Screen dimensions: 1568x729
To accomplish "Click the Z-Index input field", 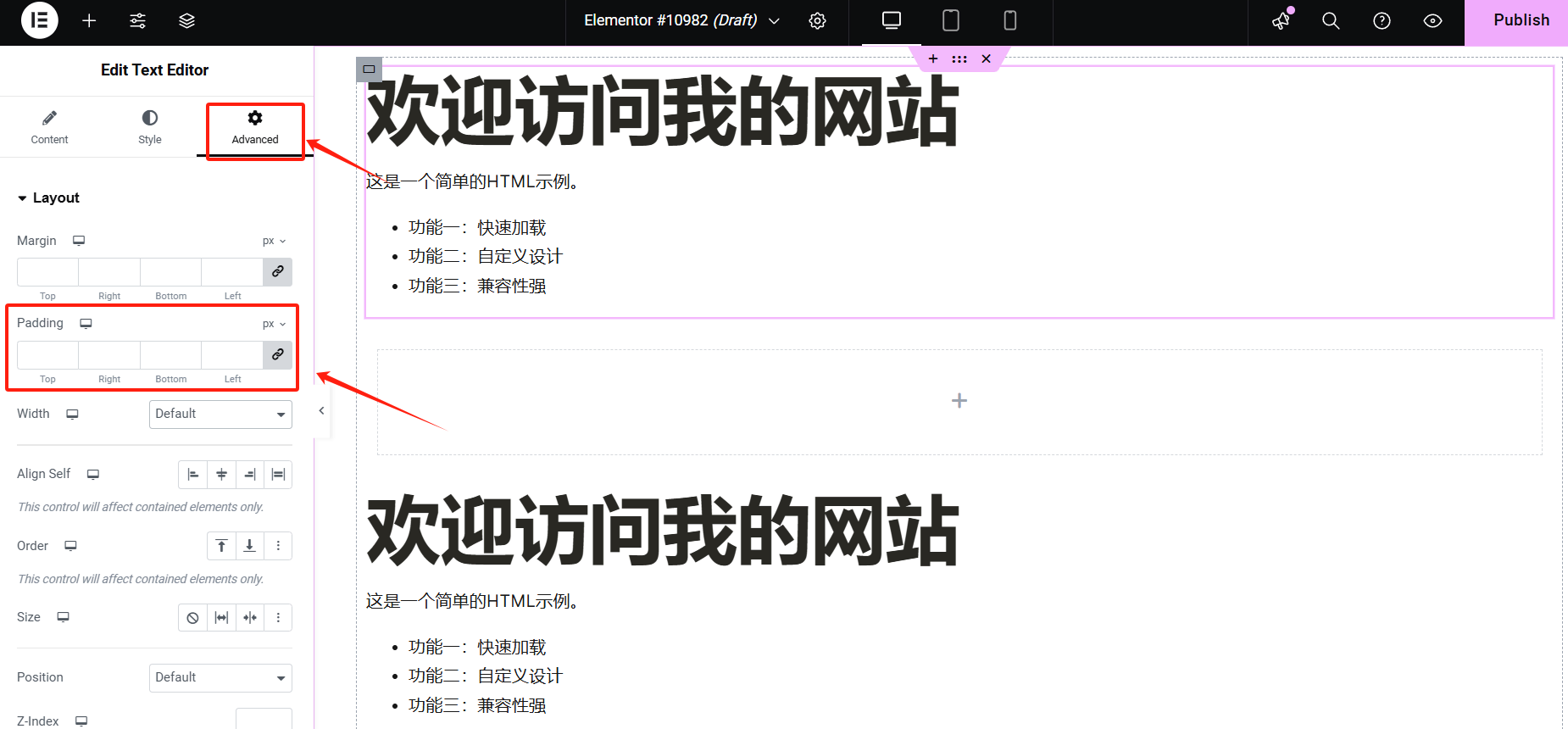I will (264, 719).
